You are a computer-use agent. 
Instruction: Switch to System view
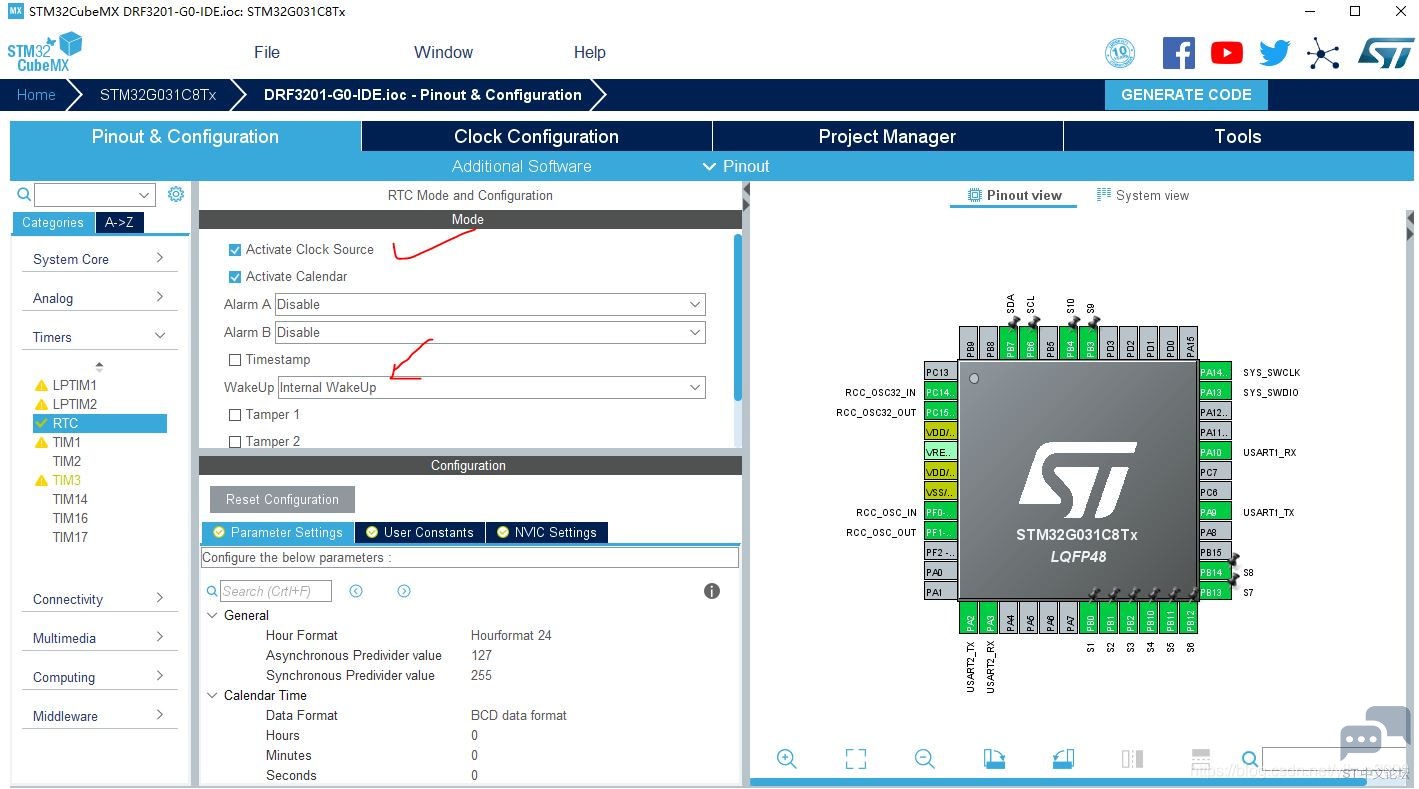(1143, 195)
